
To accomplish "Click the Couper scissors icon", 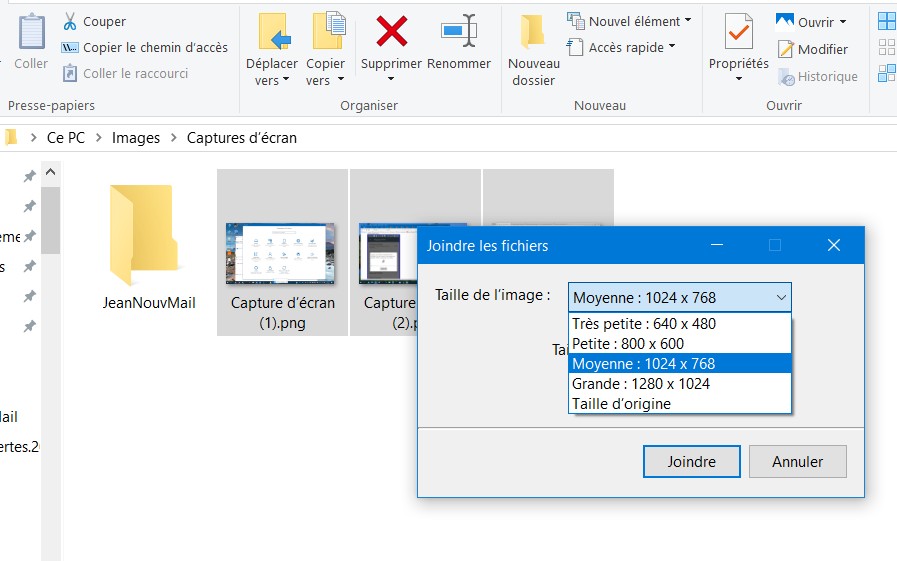I will point(70,21).
